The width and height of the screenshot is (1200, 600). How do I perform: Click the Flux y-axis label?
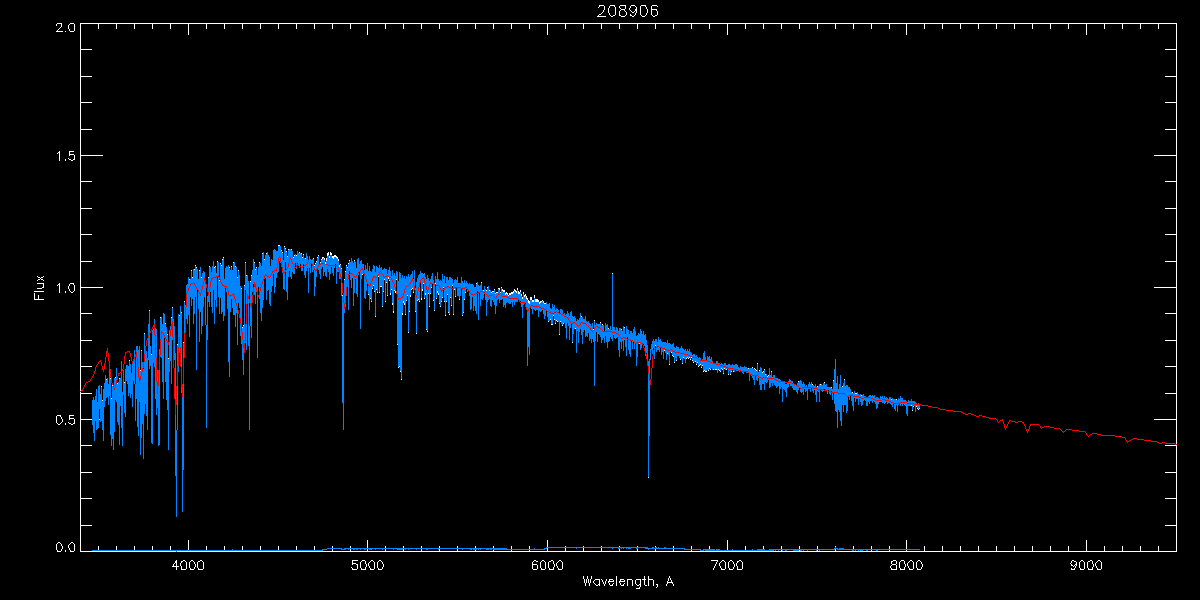click(x=40, y=287)
